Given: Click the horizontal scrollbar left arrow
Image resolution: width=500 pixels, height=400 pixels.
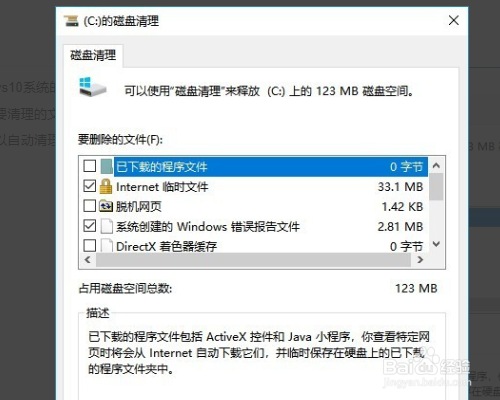Looking at the screenshot, I should pos(88,260).
